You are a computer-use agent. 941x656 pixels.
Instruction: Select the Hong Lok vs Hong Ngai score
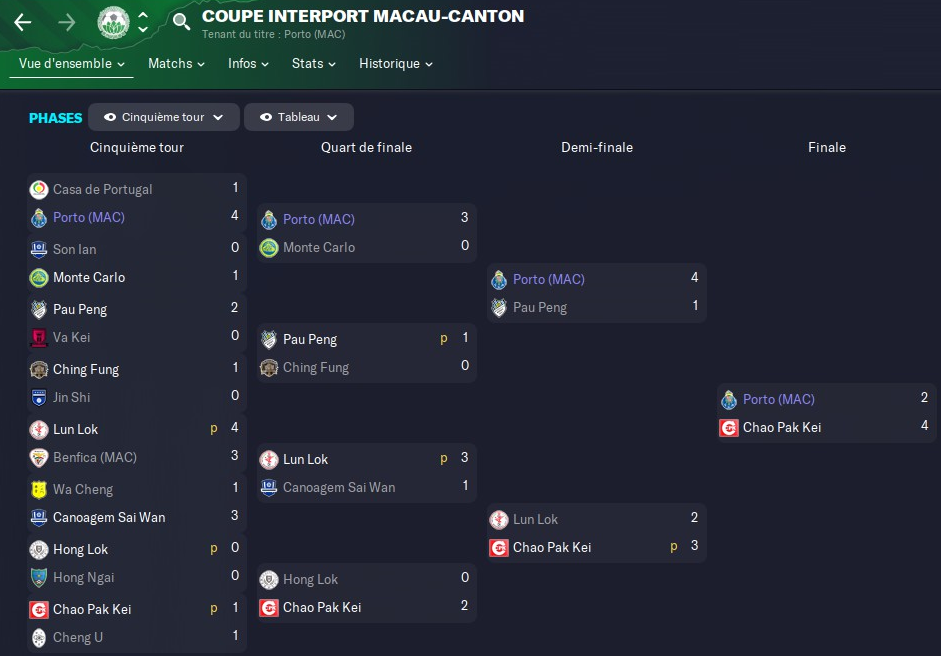tap(235, 562)
